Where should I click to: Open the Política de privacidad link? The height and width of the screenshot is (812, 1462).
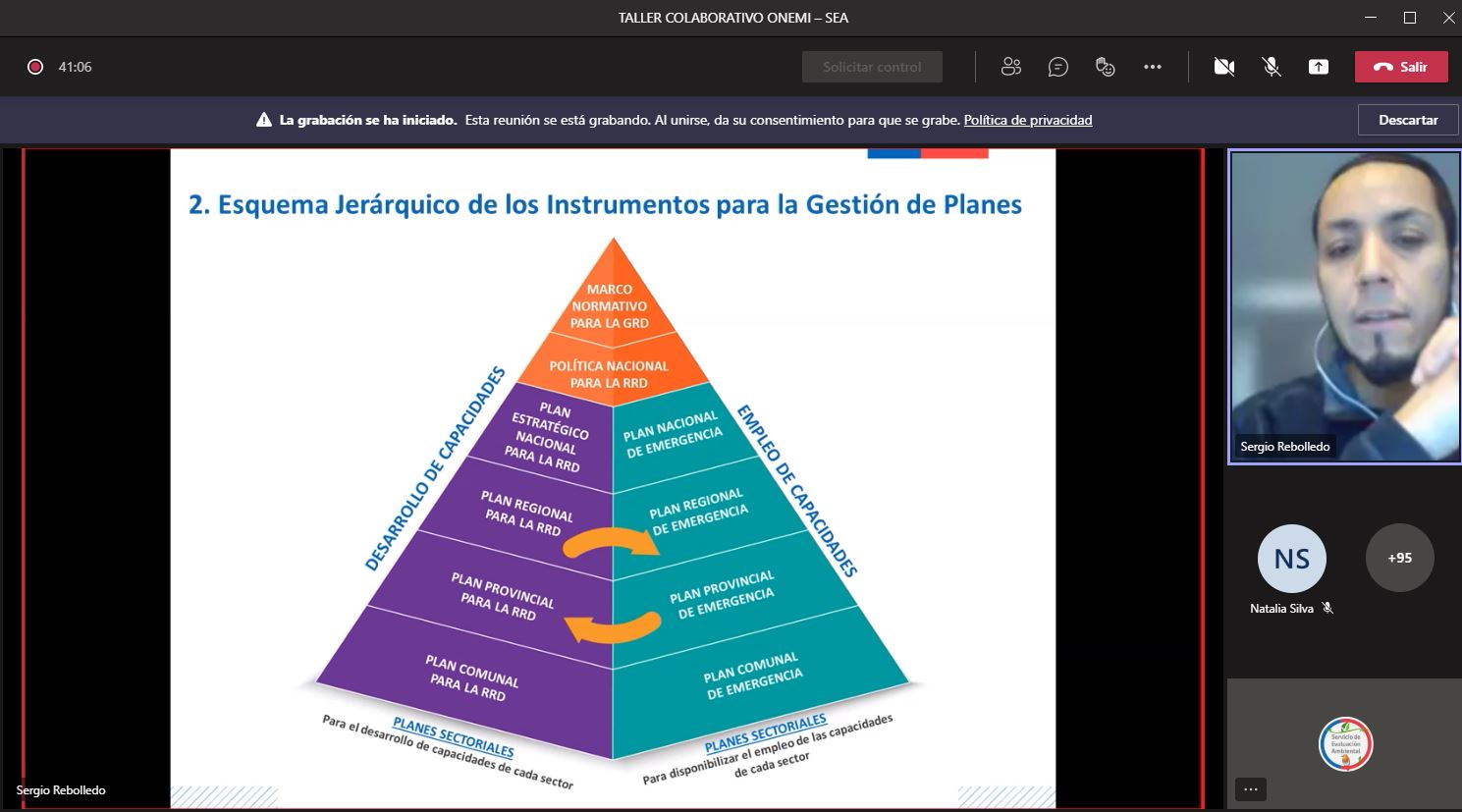(x=1027, y=120)
